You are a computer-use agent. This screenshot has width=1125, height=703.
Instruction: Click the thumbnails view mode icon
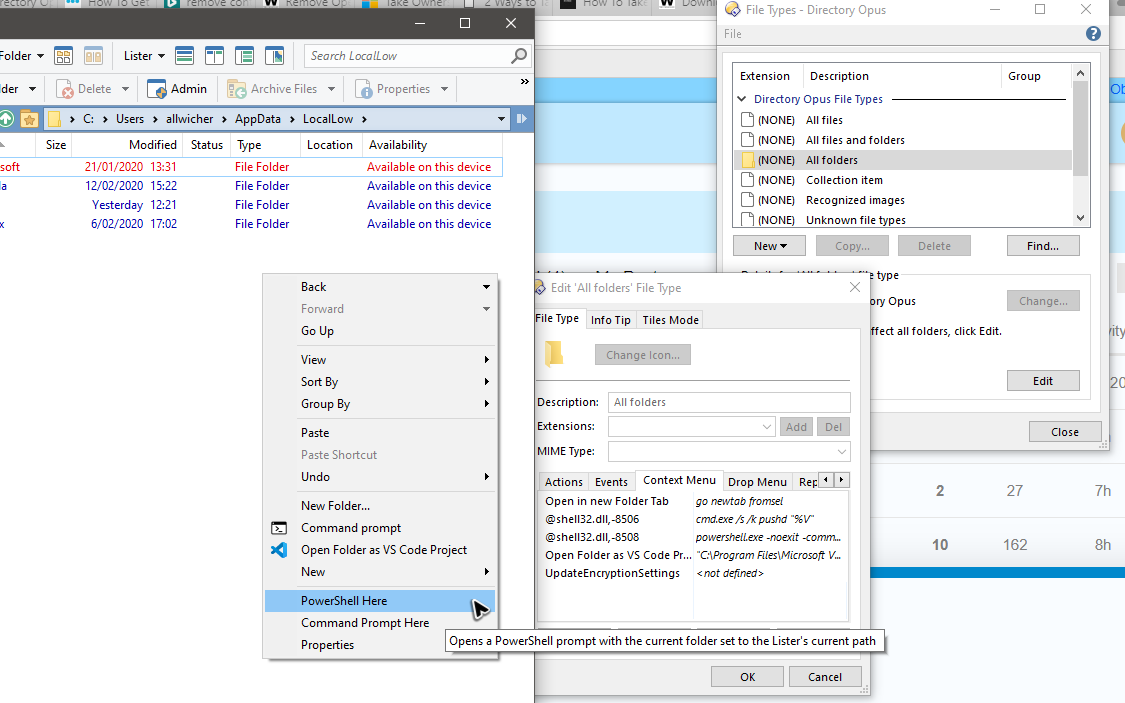(x=63, y=56)
